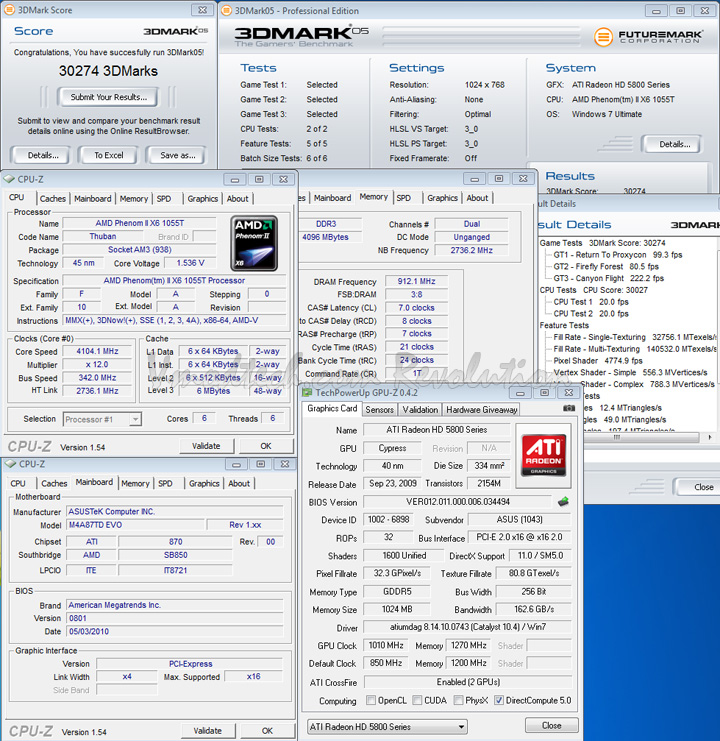
Task: Click OK in the upper CPU-Z window
Action: [x=266, y=446]
